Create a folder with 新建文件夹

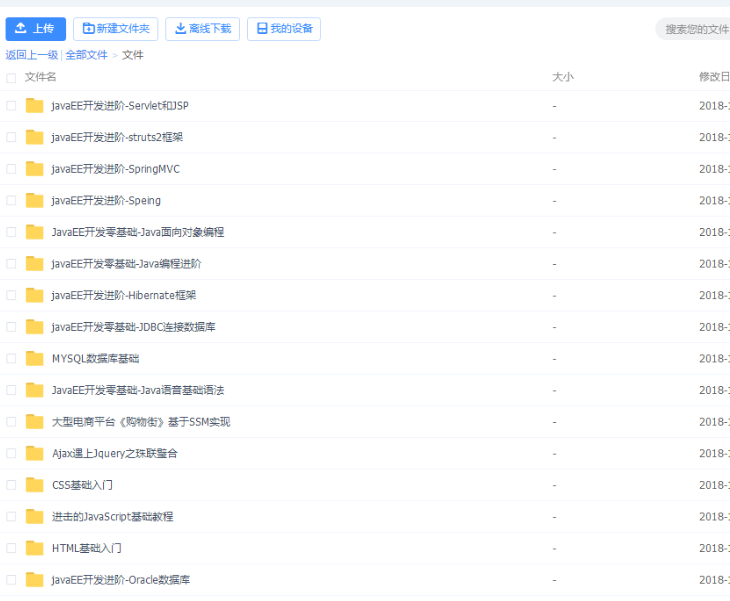pos(115,29)
